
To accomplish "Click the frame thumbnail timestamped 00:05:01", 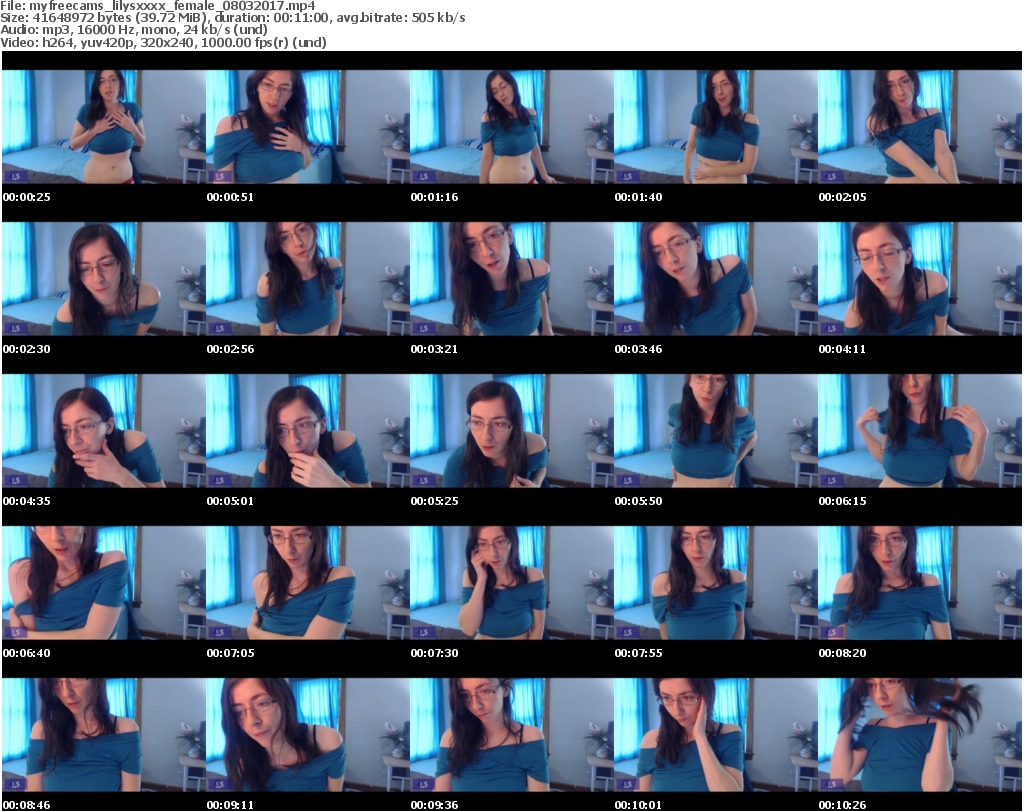I will click(308, 431).
